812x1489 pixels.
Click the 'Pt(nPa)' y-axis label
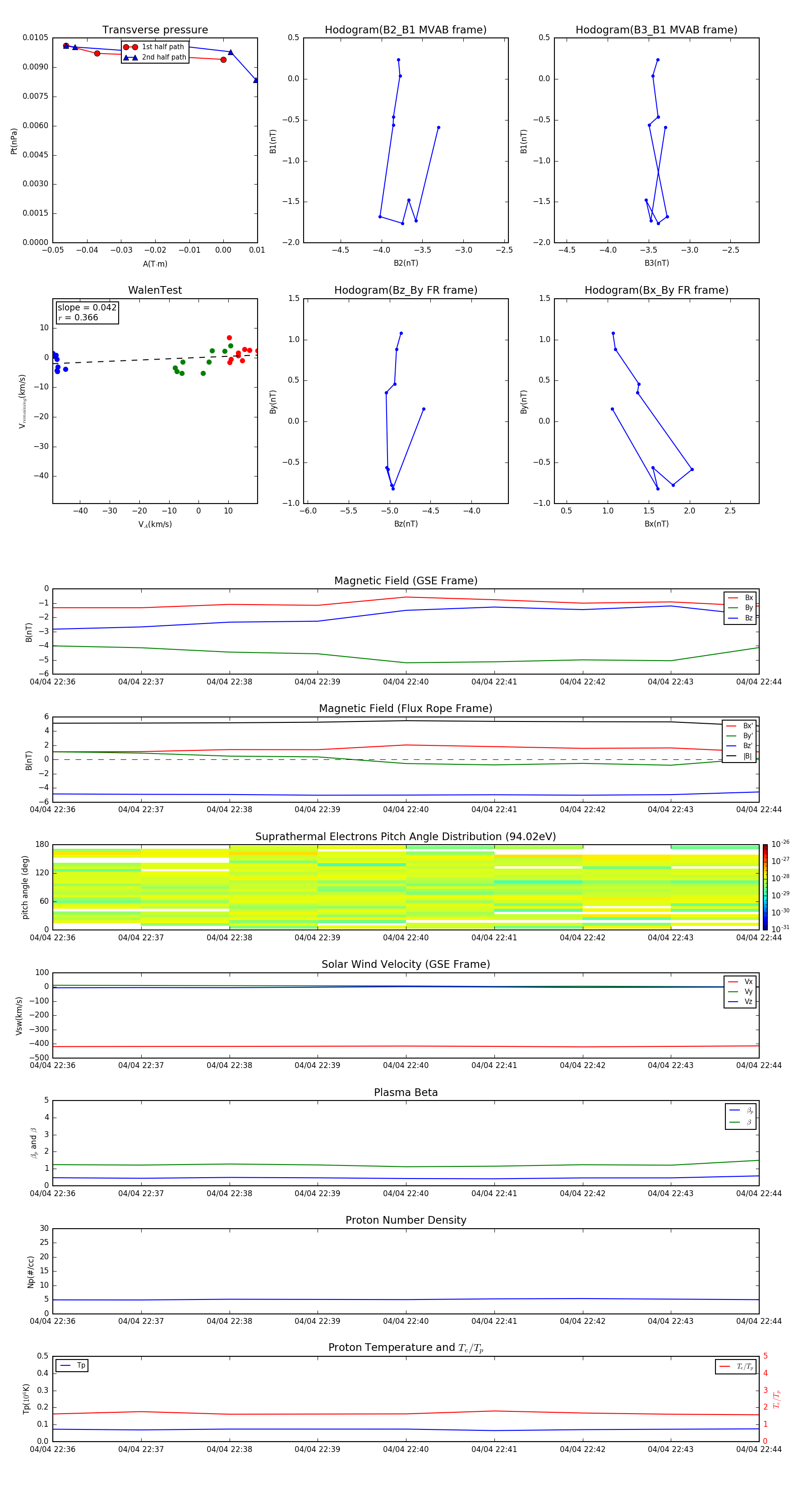click(x=14, y=140)
